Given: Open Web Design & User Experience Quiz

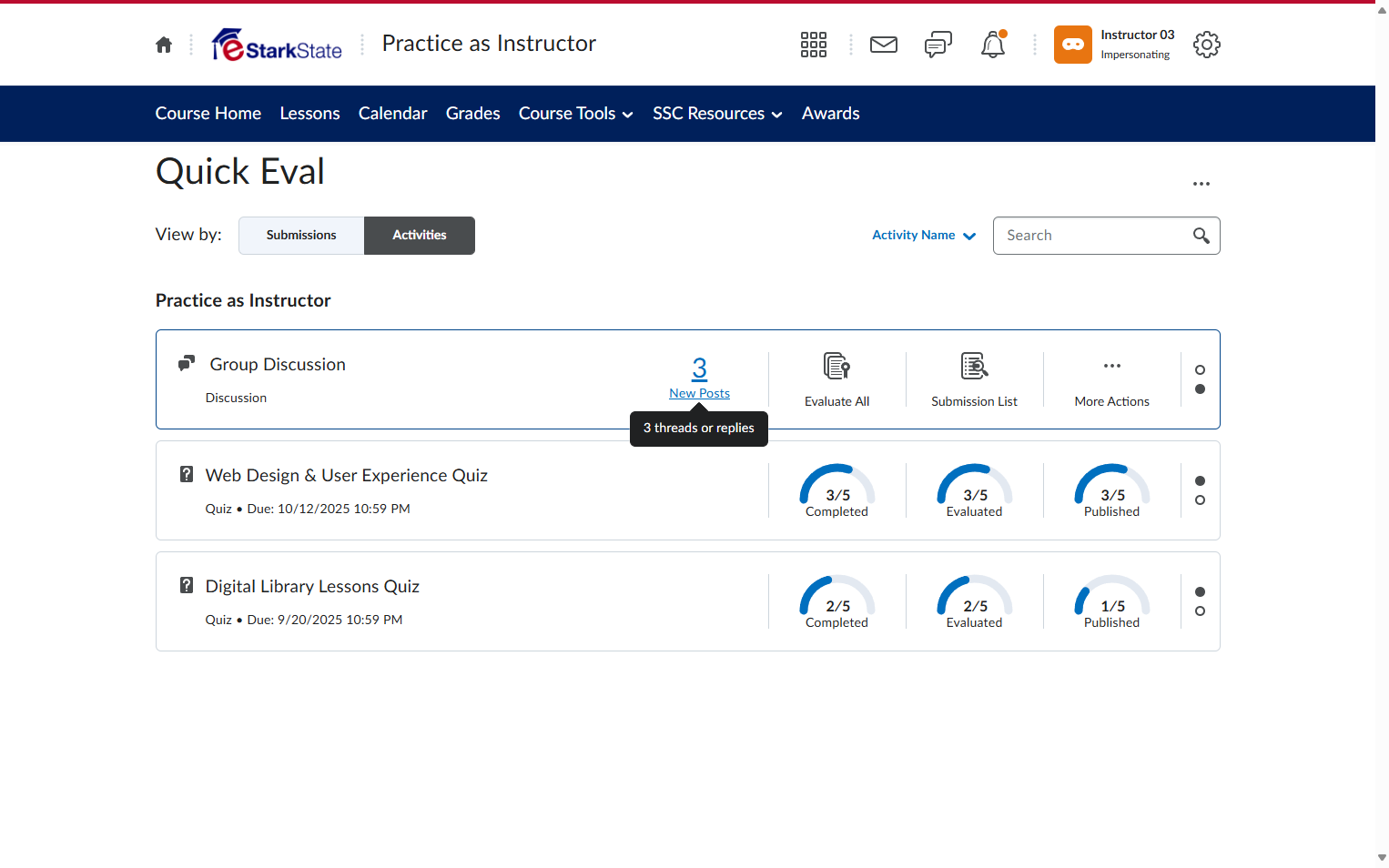Looking at the screenshot, I should coord(347,476).
